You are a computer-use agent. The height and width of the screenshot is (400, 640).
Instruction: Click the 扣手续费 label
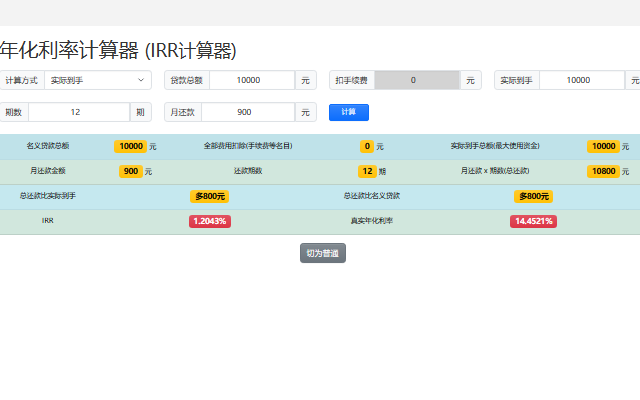pos(352,80)
